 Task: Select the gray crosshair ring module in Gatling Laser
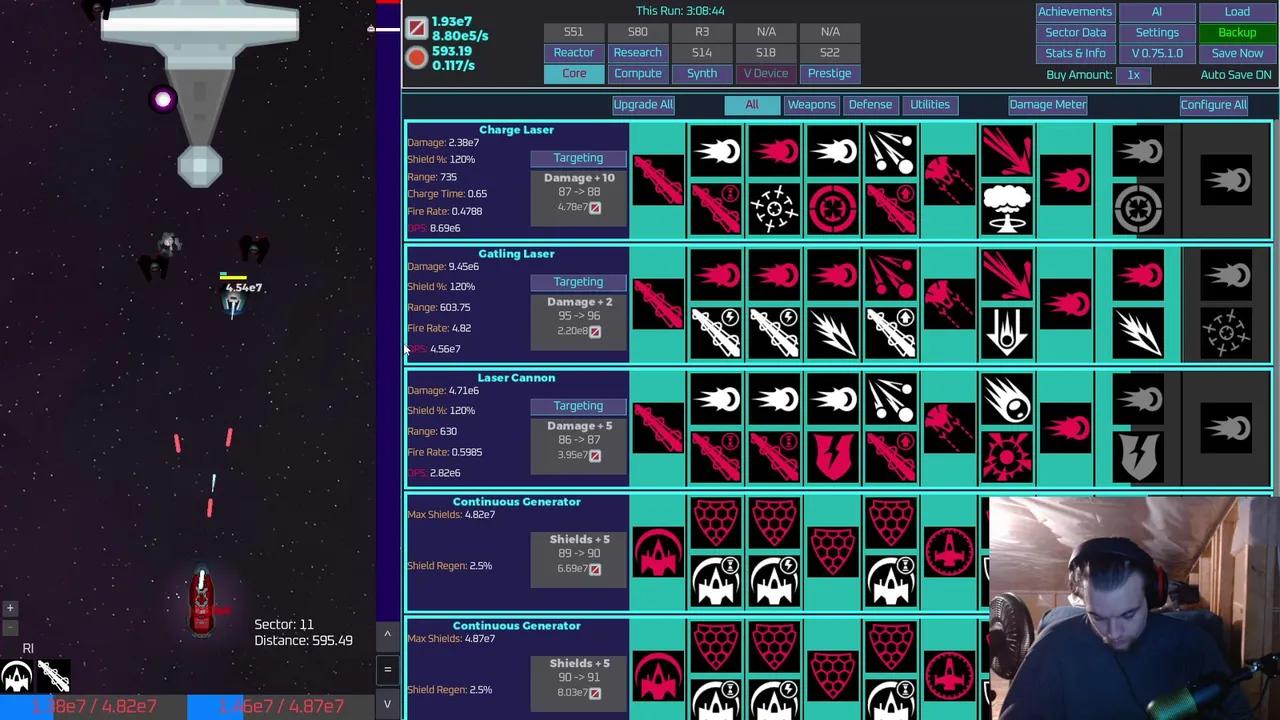click(1226, 333)
